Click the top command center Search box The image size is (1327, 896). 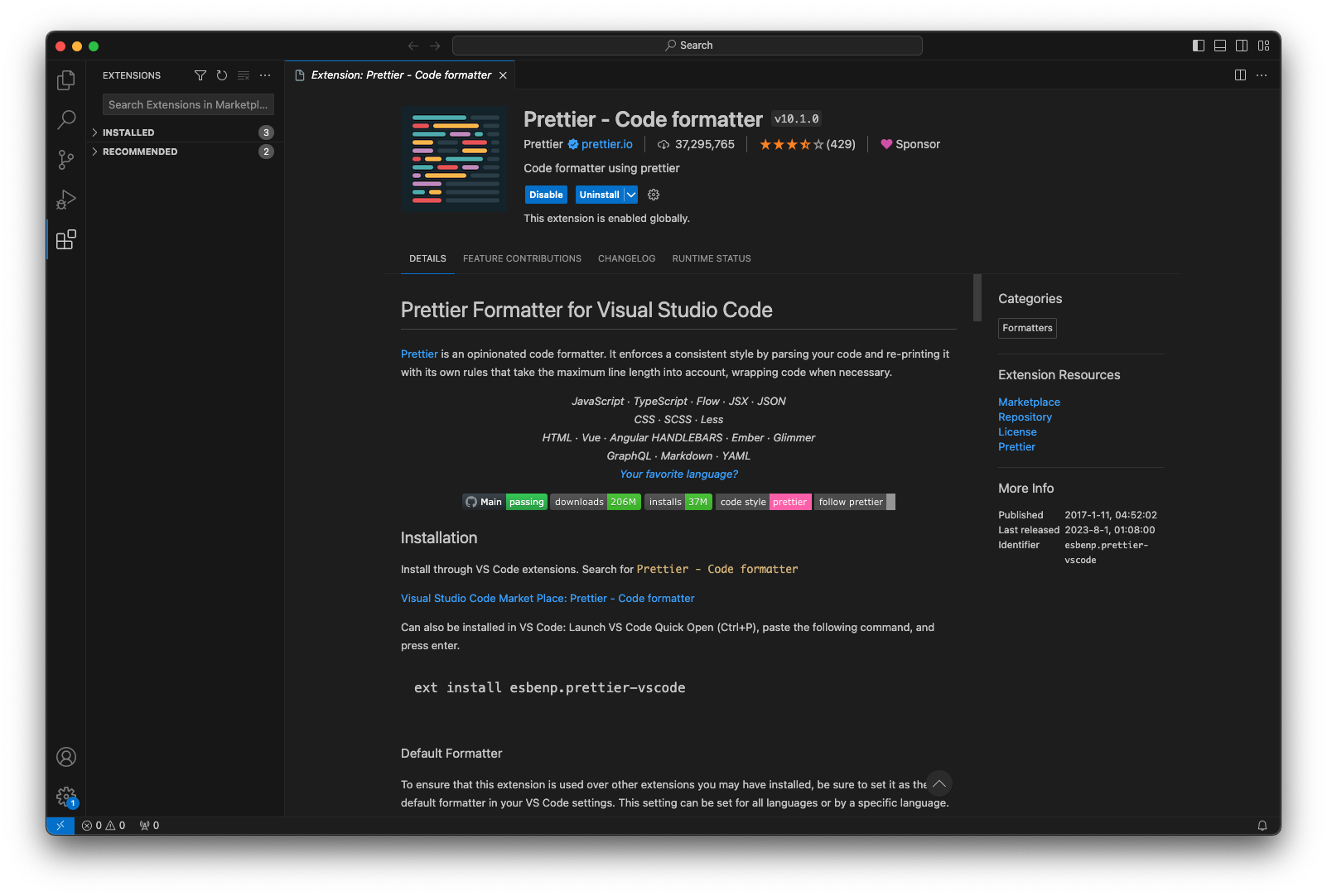click(x=688, y=46)
